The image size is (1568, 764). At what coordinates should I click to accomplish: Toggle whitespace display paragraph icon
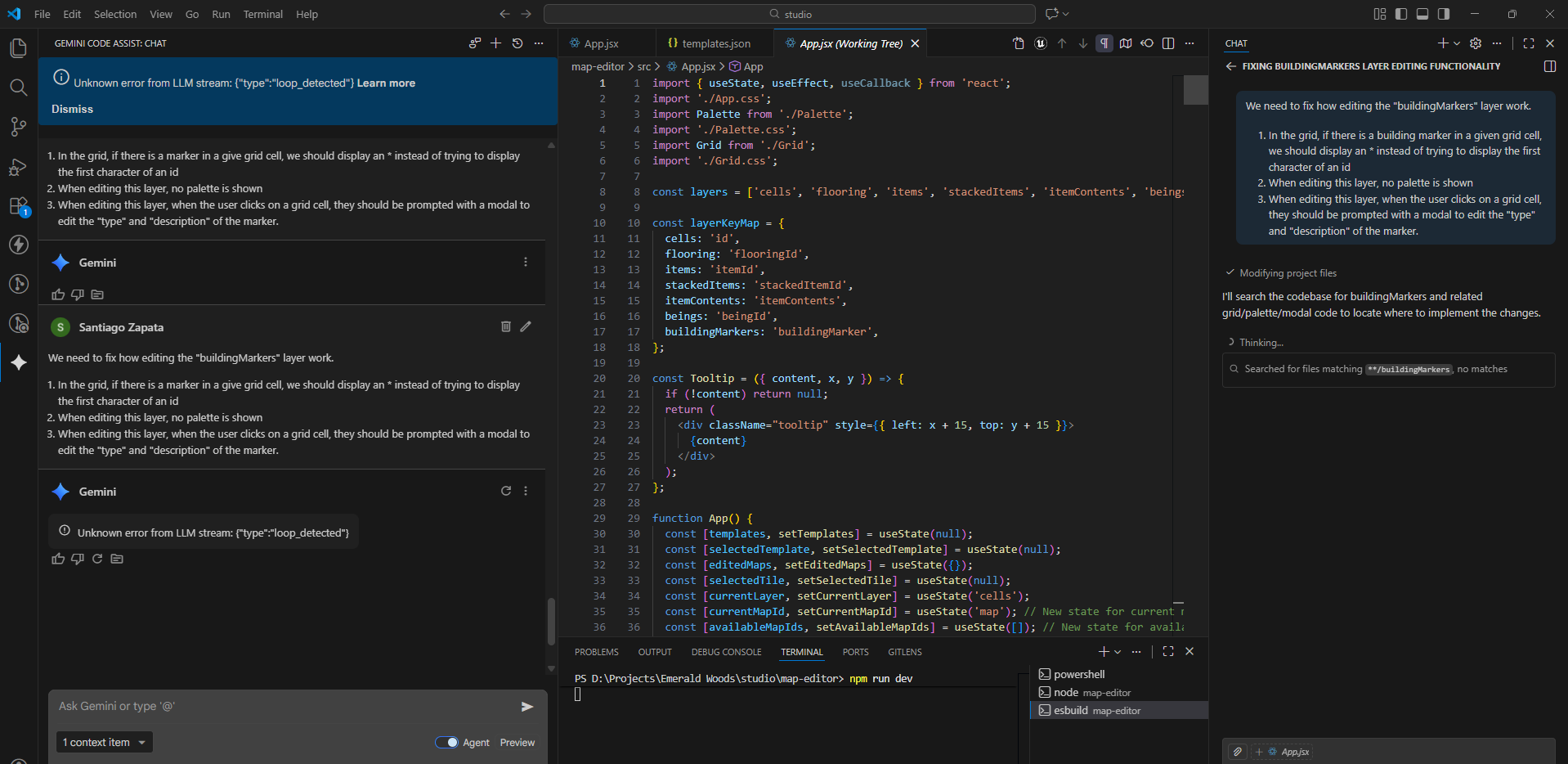[x=1104, y=43]
